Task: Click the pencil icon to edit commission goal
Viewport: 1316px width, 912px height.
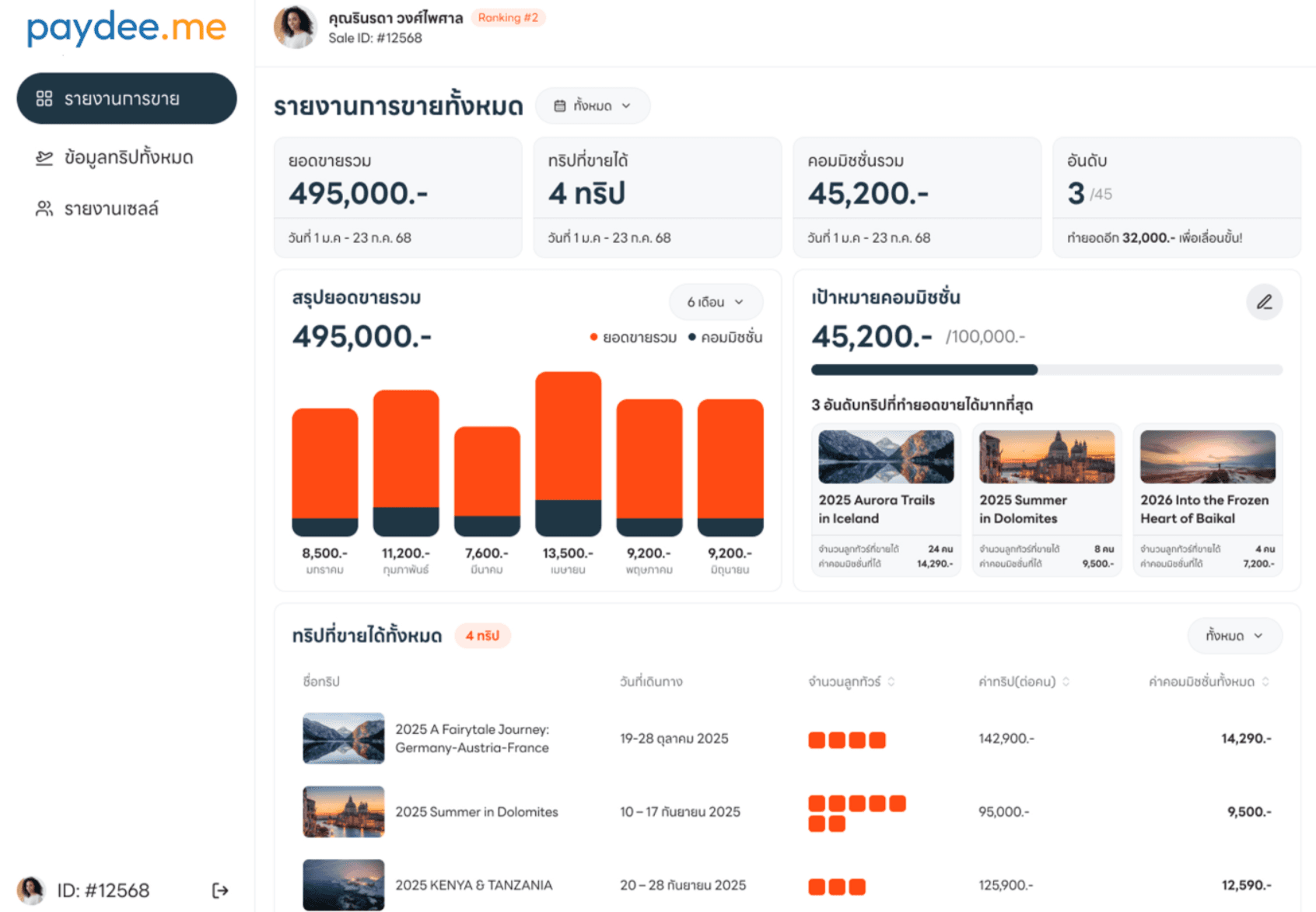Action: tap(1265, 302)
